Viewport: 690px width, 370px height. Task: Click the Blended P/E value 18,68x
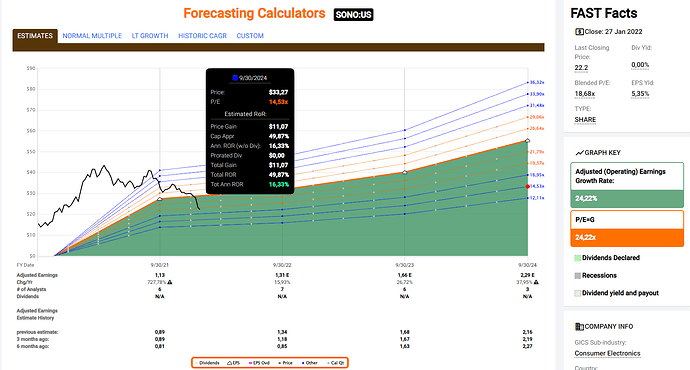[x=585, y=94]
